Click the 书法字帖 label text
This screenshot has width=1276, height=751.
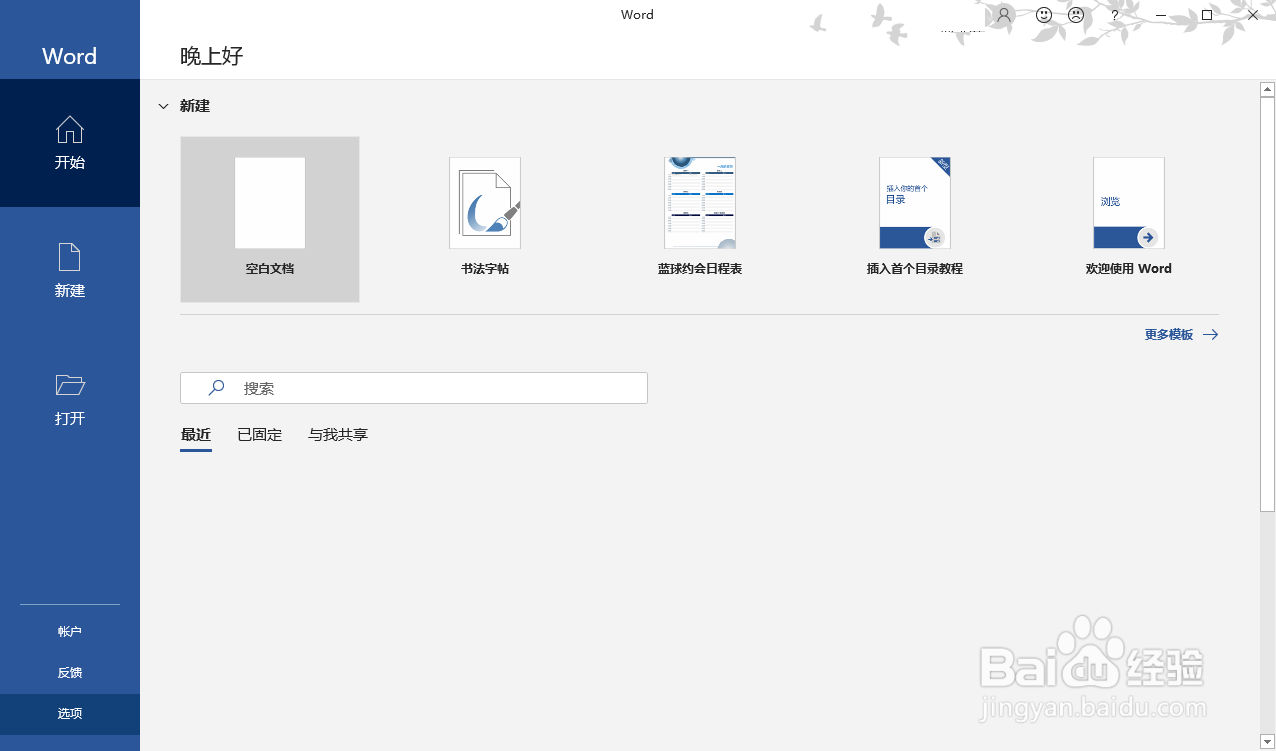click(485, 269)
